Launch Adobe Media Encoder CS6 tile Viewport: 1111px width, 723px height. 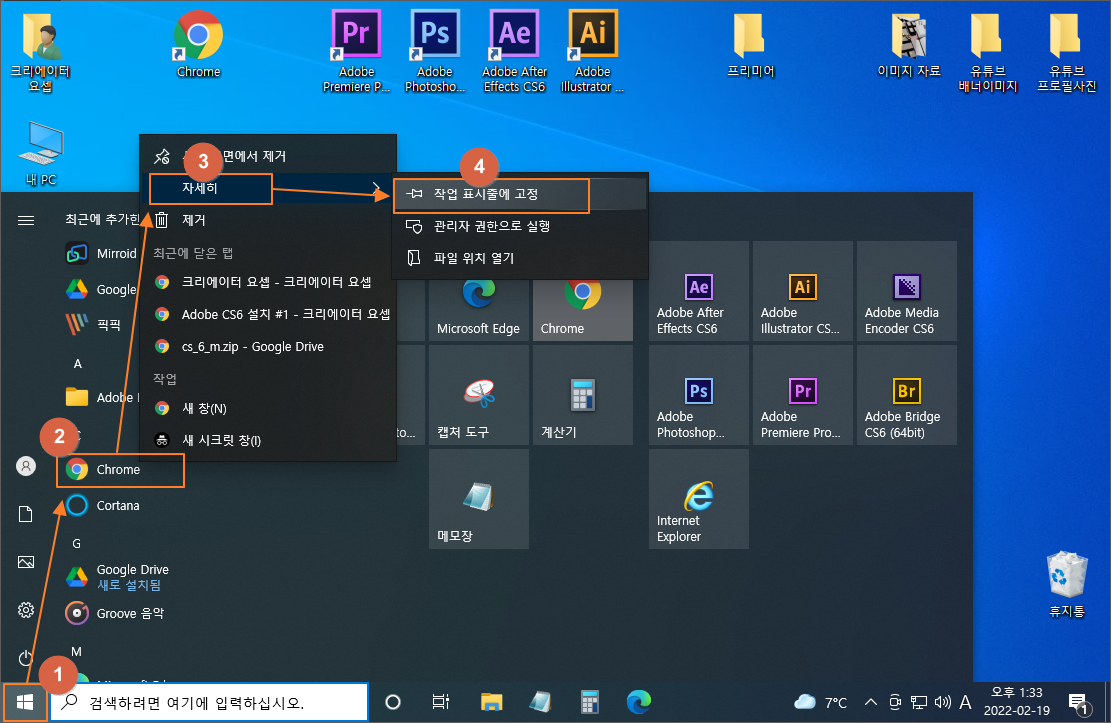click(907, 291)
